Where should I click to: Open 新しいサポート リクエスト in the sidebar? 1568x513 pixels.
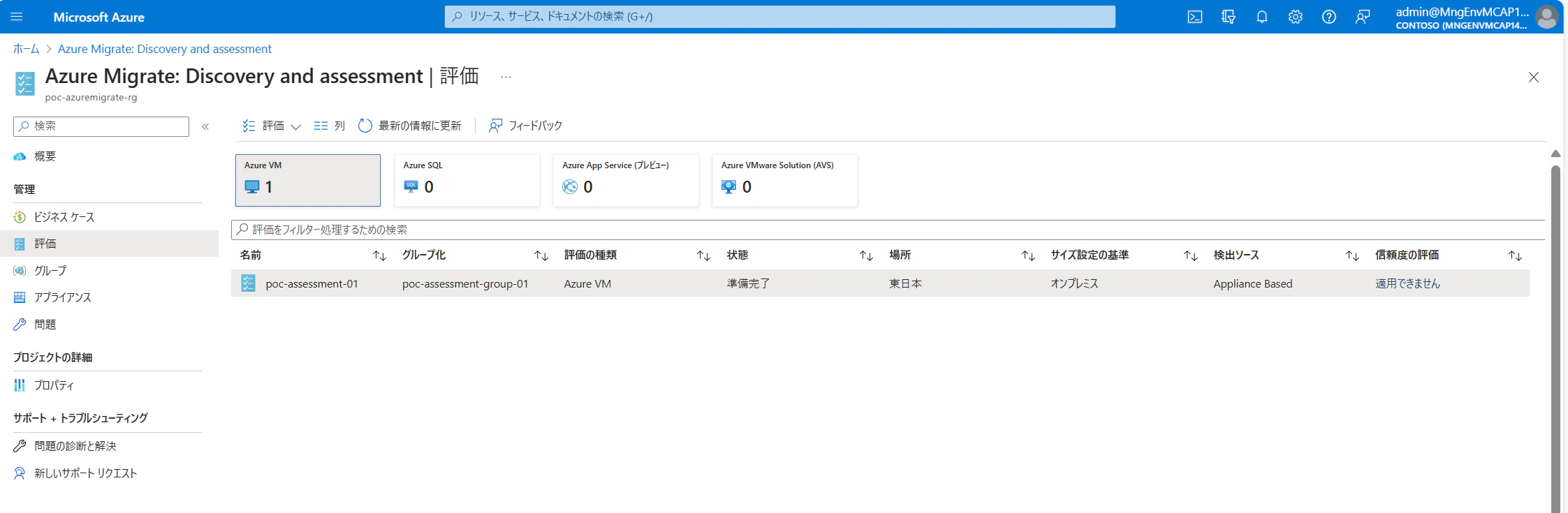(86, 473)
